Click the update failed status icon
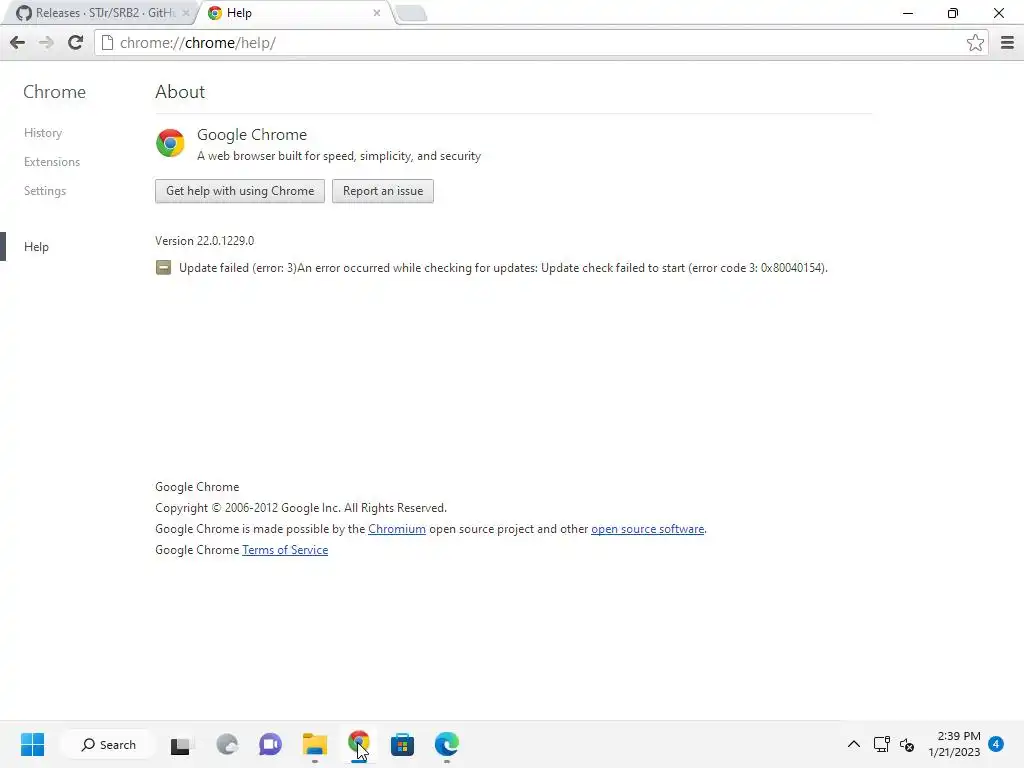The height and width of the screenshot is (768, 1024). pyautogui.click(x=163, y=268)
